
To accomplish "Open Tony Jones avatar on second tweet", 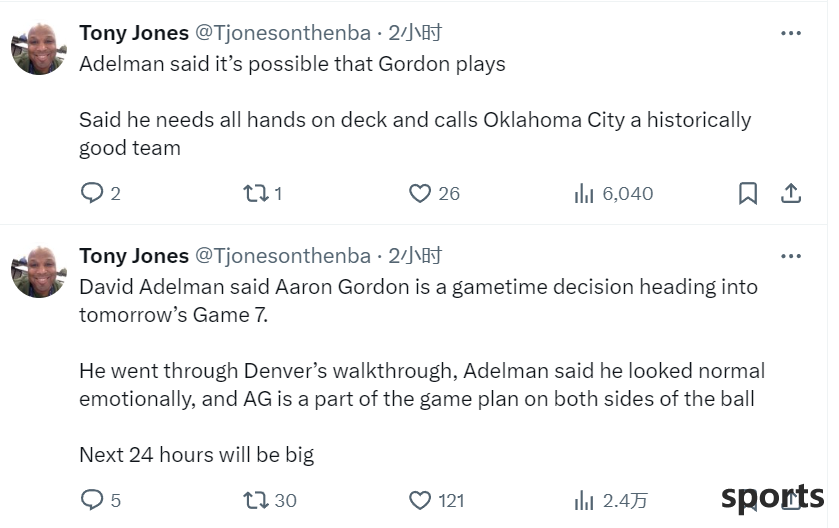I will tap(39, 271).
